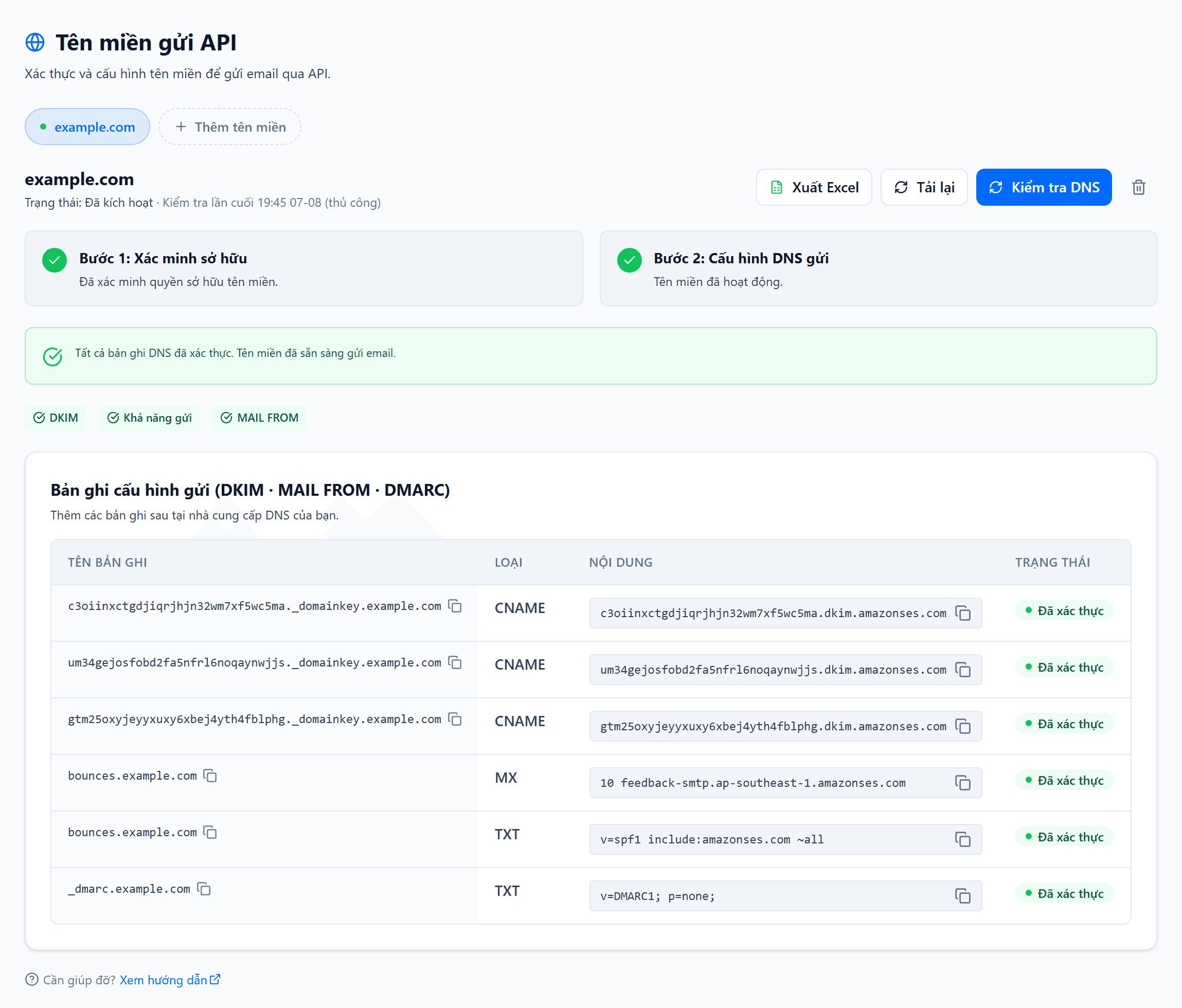Copy record name c3oiinxctgdj _domainkey
Screen dimensions: 1182x1008
pos(455,606)
